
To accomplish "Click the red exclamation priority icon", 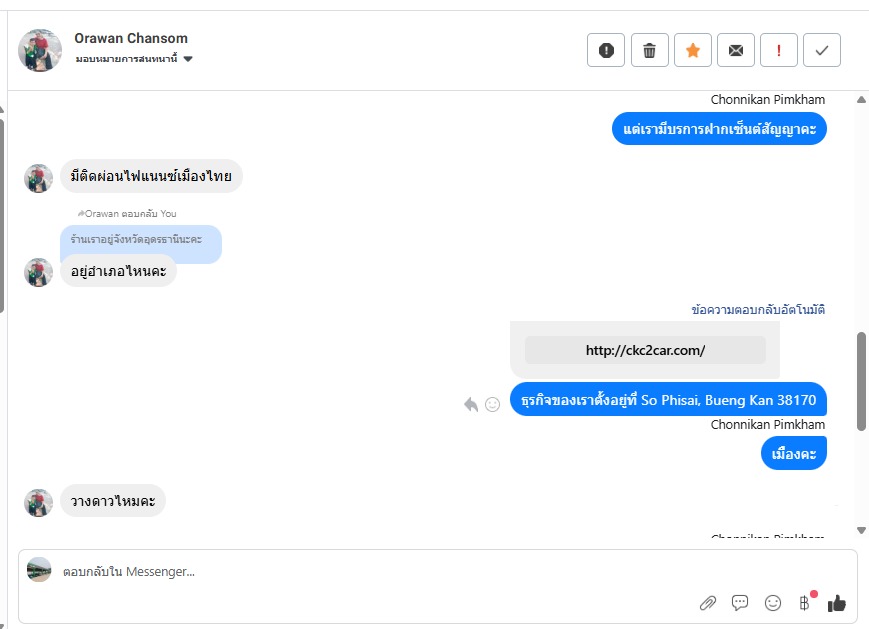I will coord(779,50).
